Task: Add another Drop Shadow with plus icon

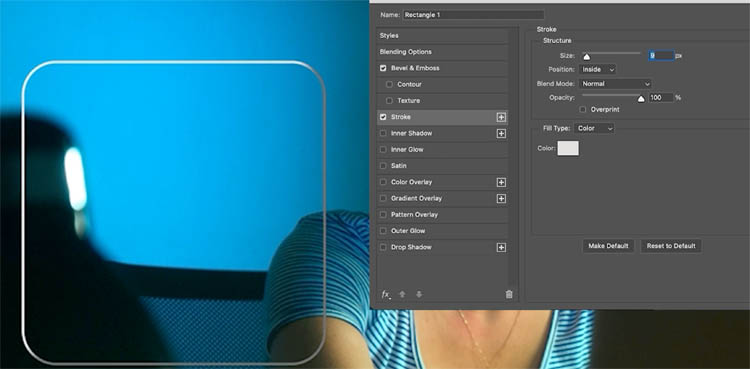Action: coord(501,247)
